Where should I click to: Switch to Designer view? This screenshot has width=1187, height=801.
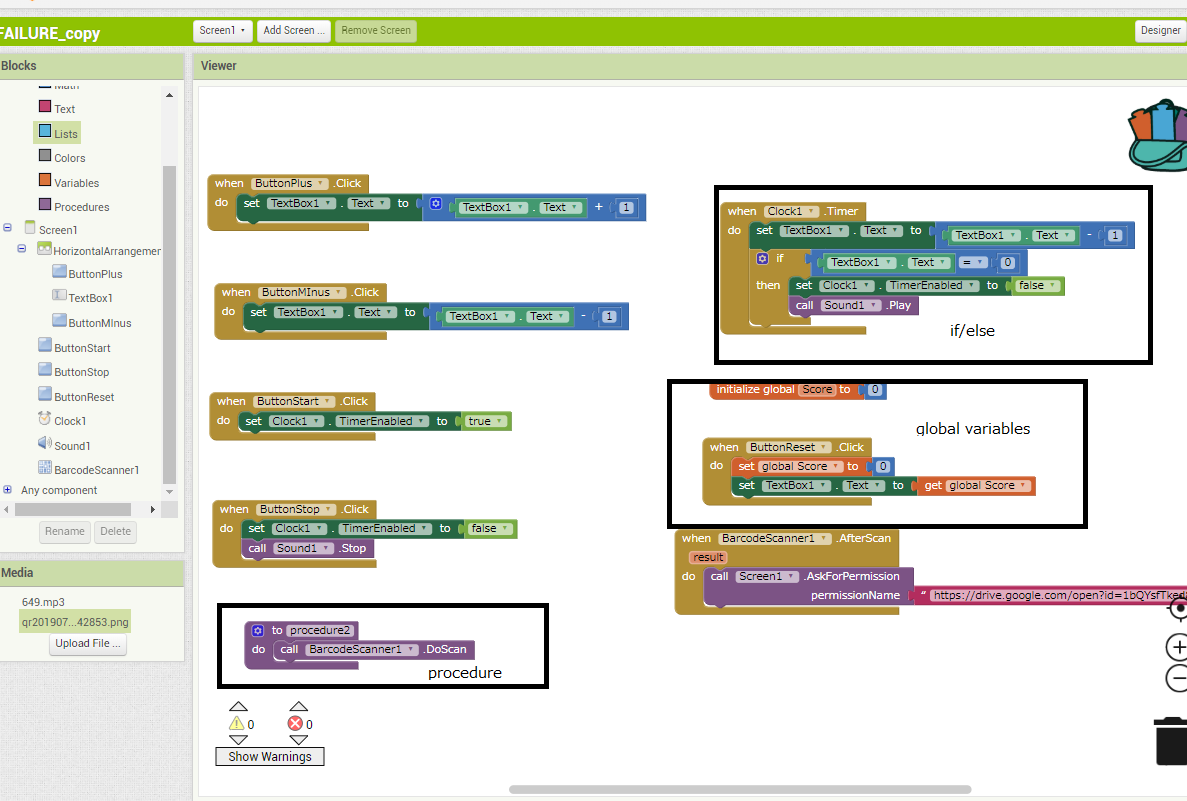pyautogui.click(x=1160, y=30)
